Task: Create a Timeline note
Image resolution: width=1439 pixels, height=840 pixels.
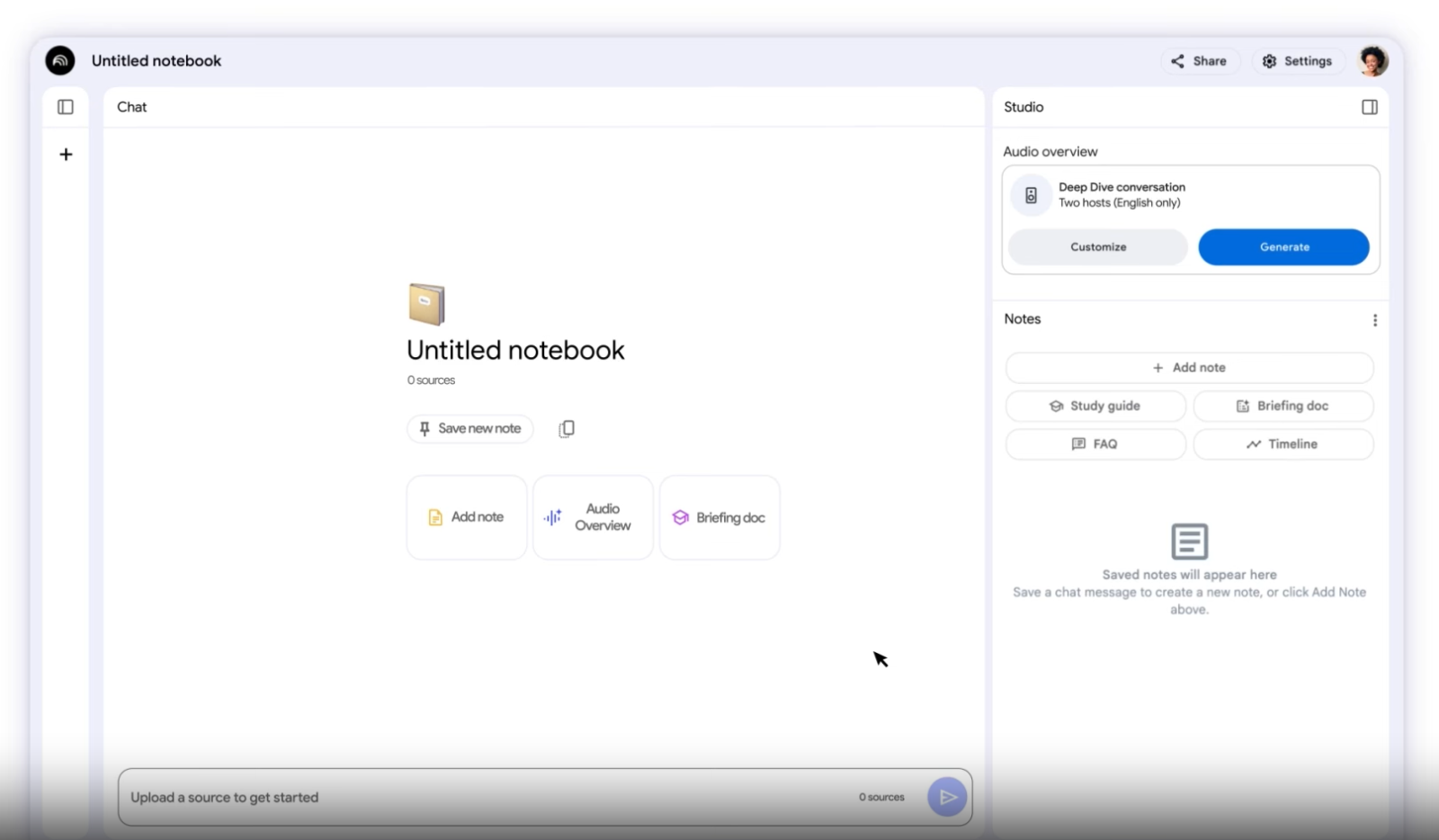Action: (x=1283, y=443)
